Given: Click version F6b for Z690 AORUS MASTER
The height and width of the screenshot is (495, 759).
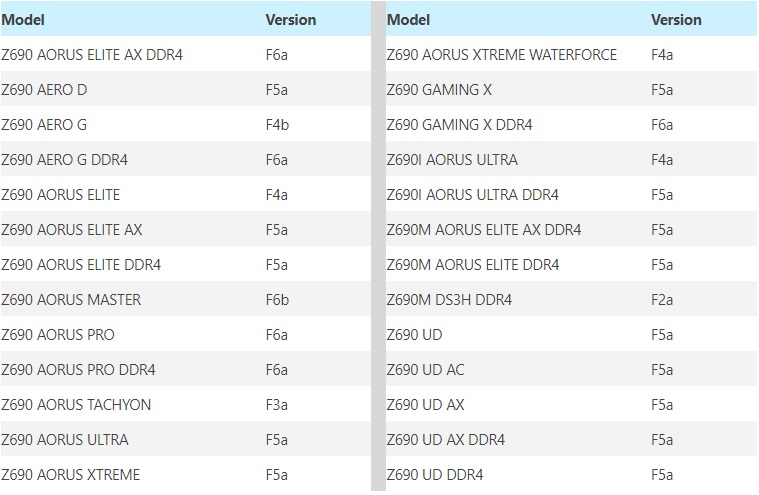Looking at the screenshot, I should tap(277, 300).
